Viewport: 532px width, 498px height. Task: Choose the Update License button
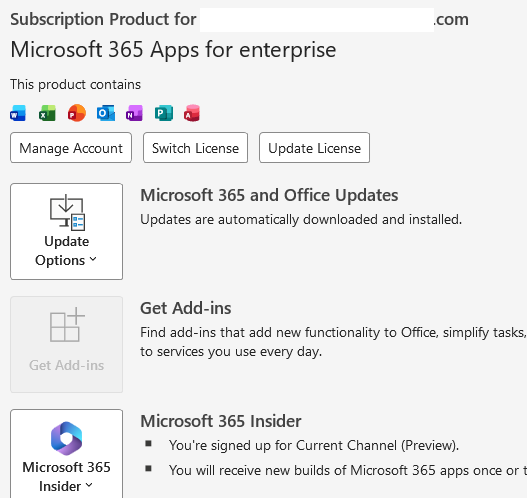click(x=315, y=148)
